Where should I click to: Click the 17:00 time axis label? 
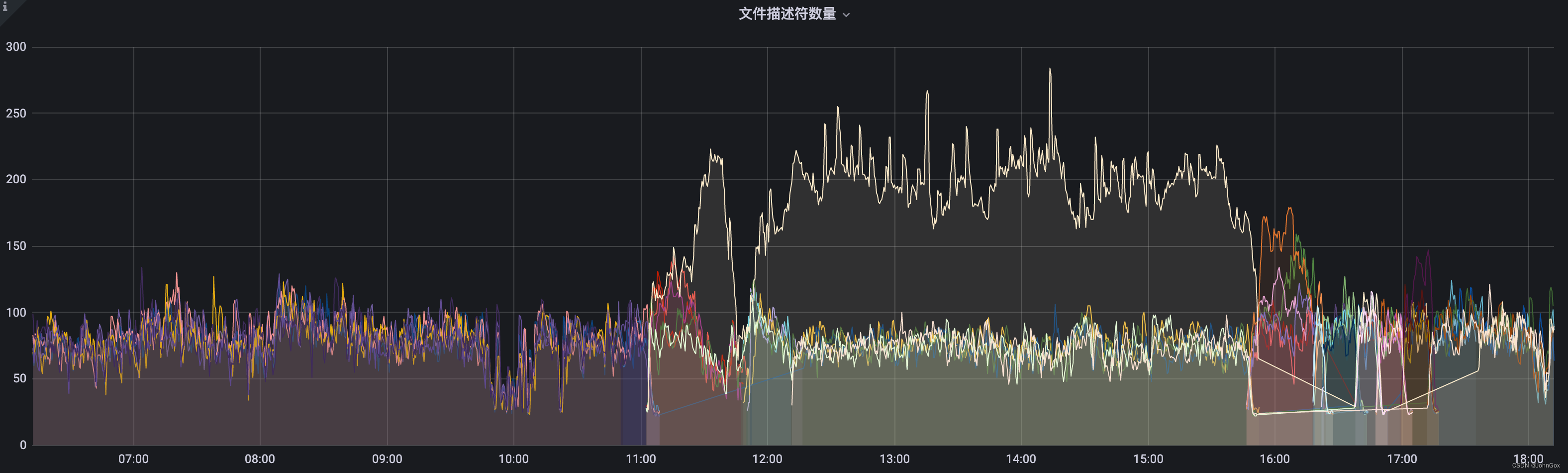[1402, 459]
